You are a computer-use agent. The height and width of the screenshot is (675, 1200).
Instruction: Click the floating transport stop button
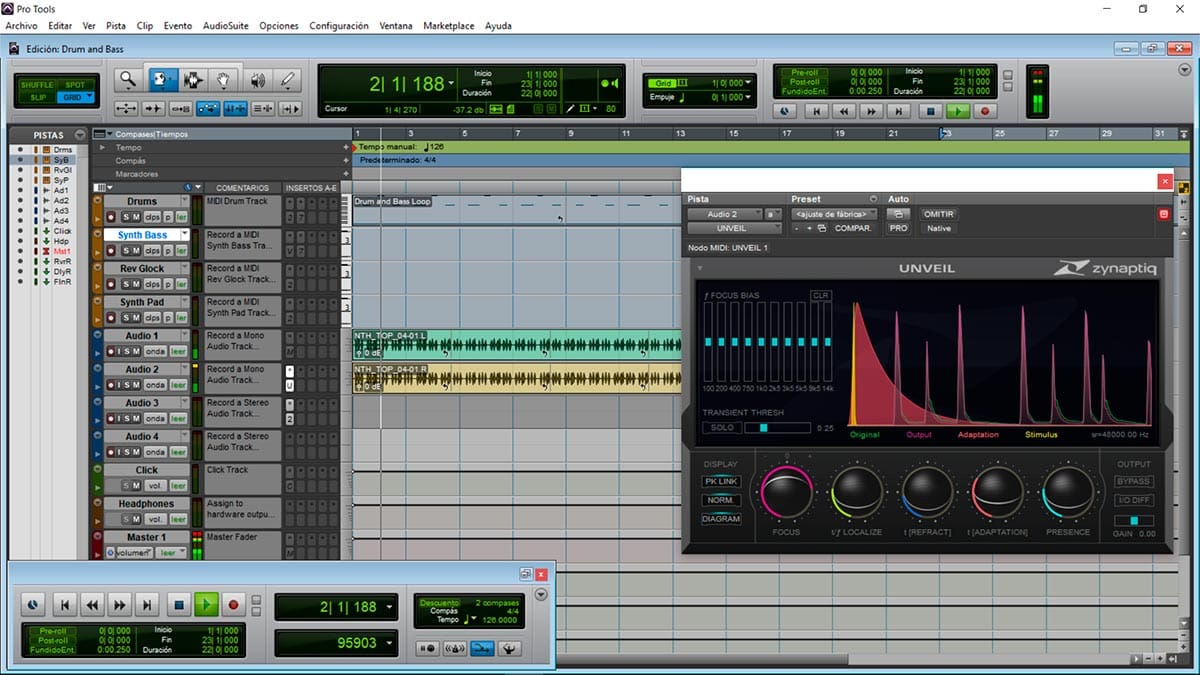[x=178, y=604]
